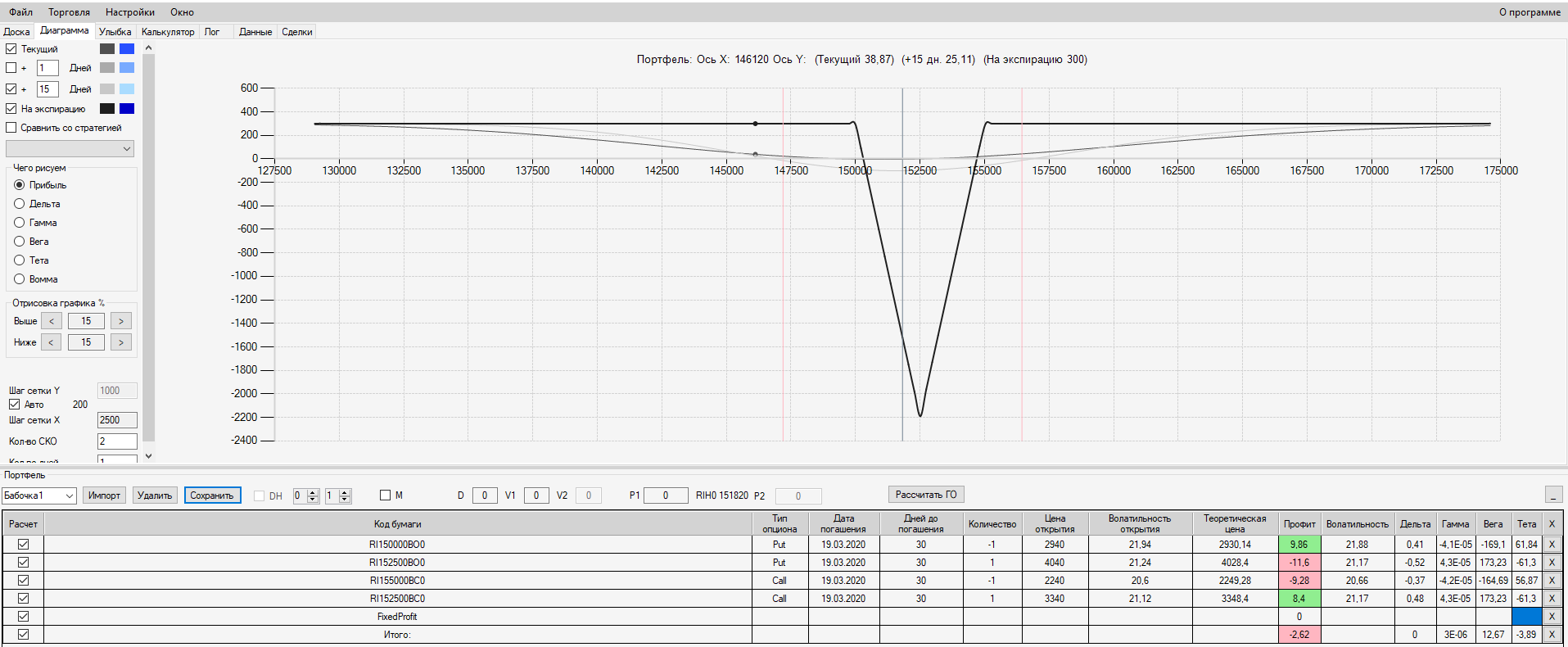1568x647 pixels.
Task: Toggle the Авто grid step checkbox
Action: tap(14, 405)
